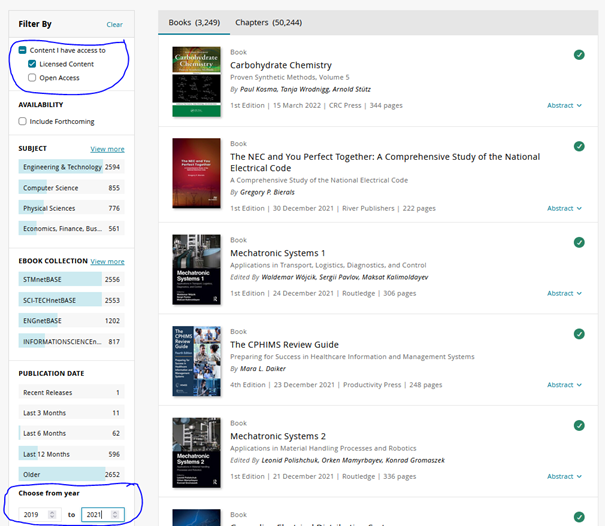605x526 pixels.
Task: Click end year 2021 stepper arrows
Action: (115, 514)
